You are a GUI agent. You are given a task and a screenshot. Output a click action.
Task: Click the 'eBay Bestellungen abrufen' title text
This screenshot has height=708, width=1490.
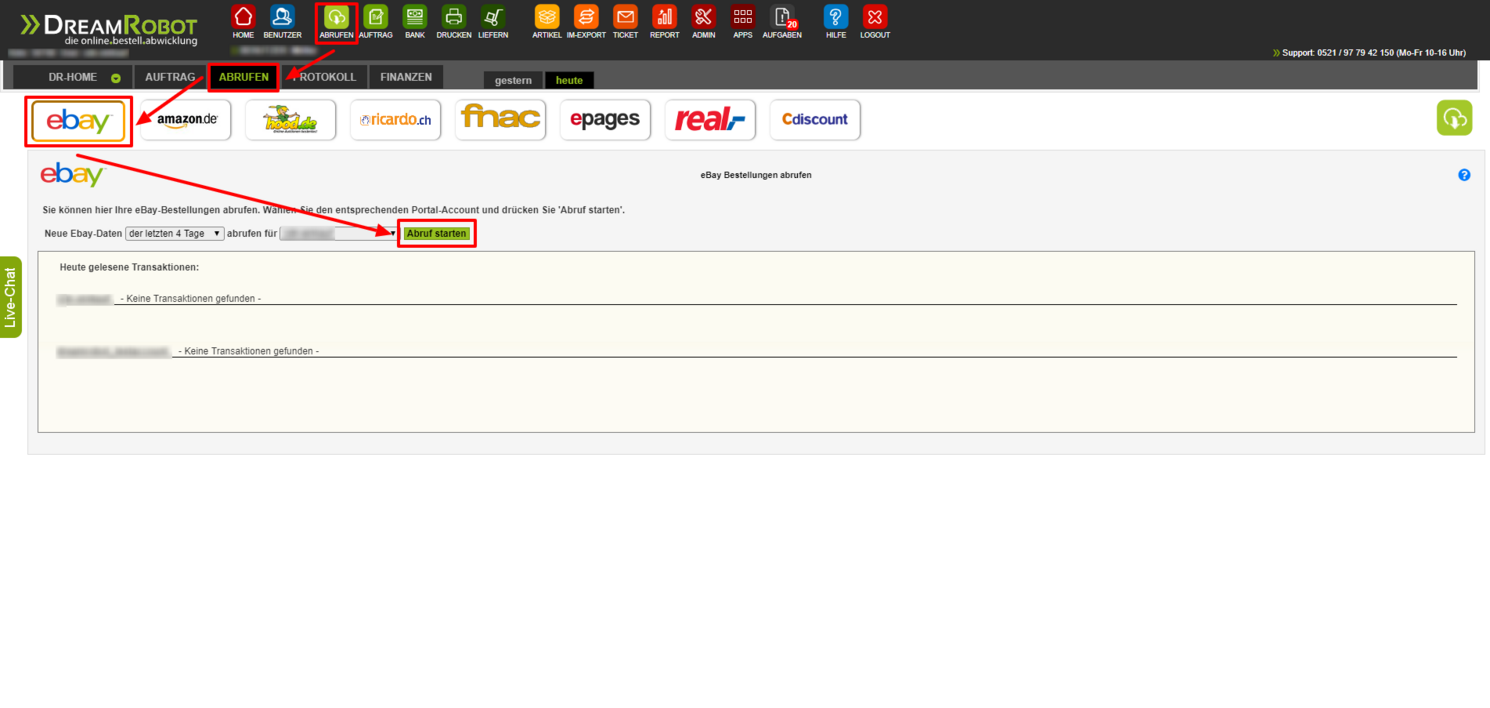(756, 175)
